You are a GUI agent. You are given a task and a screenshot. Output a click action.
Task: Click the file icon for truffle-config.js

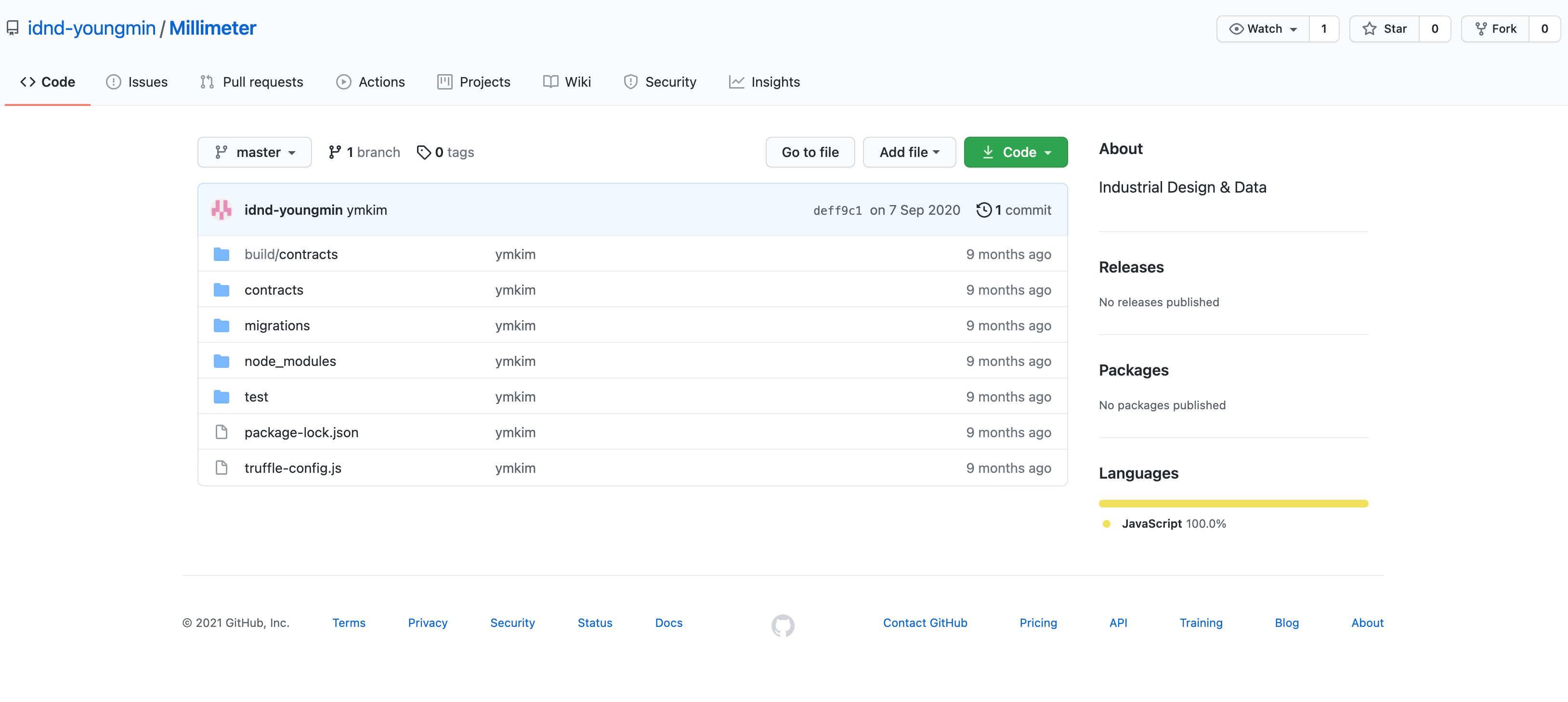tap(222, 468)
